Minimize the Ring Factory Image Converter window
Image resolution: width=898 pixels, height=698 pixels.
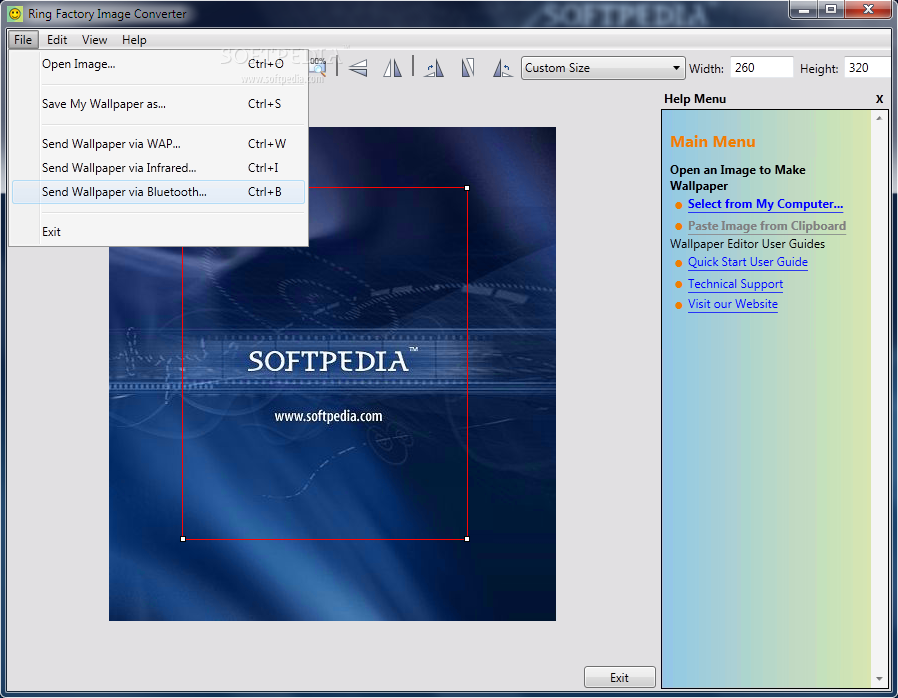pyautogui.click(x=804, y=9)
